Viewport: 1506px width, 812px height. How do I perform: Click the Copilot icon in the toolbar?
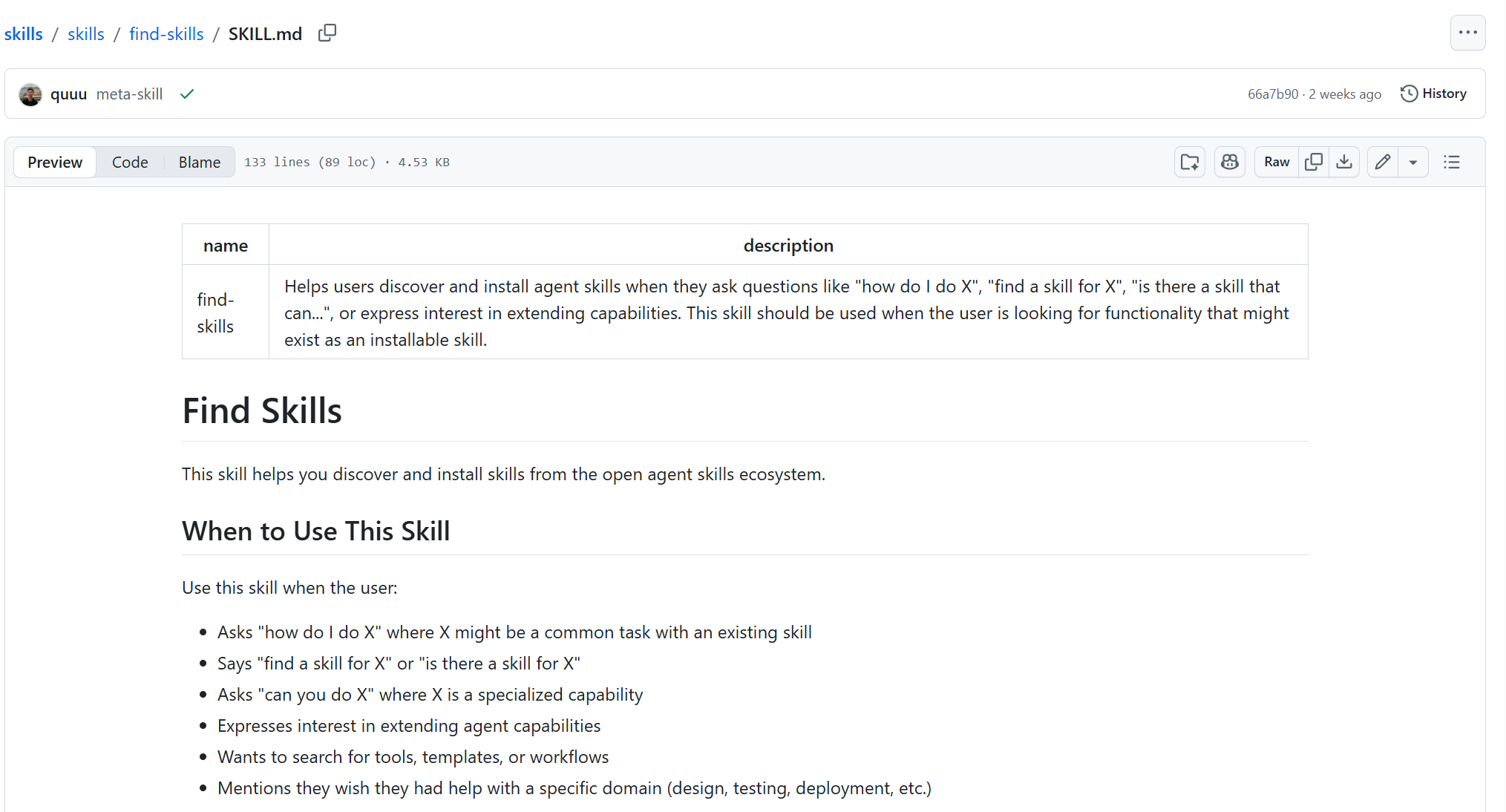pyautogui.click(x=1230, y=162)
